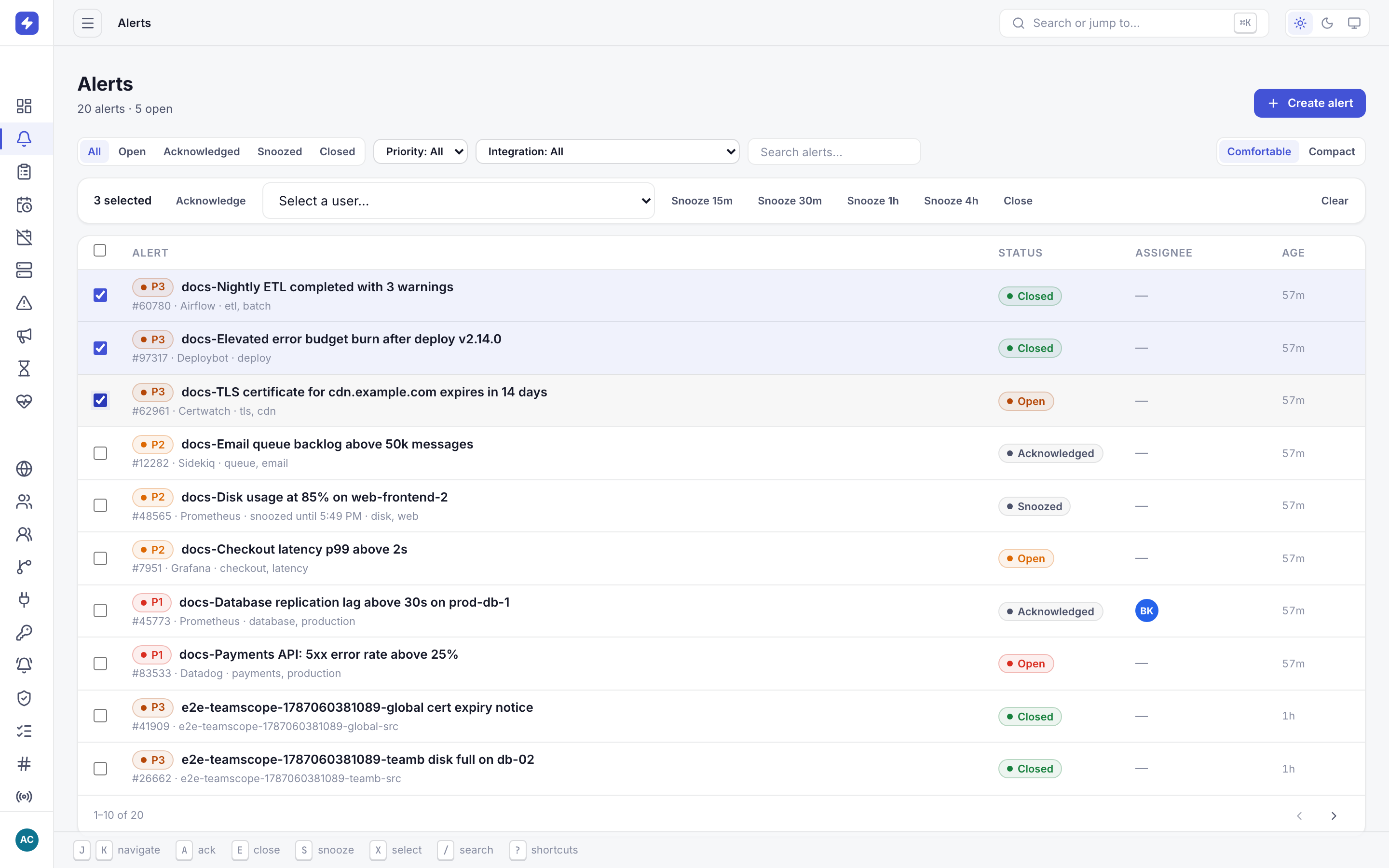This screenshot has height=868, width=1389.
Task: Click Snooze 30m bulk action
Action: point(789,200)
